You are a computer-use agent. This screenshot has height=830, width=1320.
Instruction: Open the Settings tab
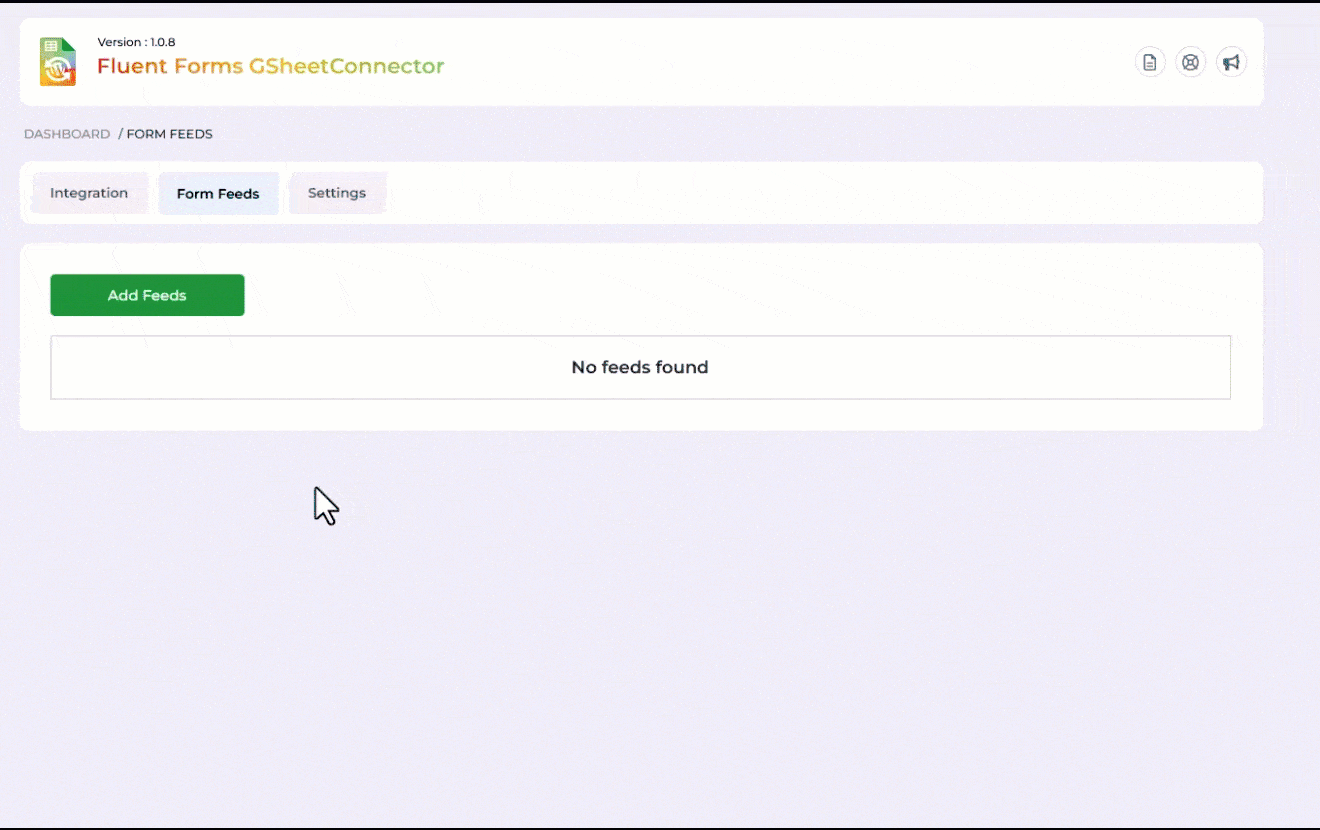point(337,193)
